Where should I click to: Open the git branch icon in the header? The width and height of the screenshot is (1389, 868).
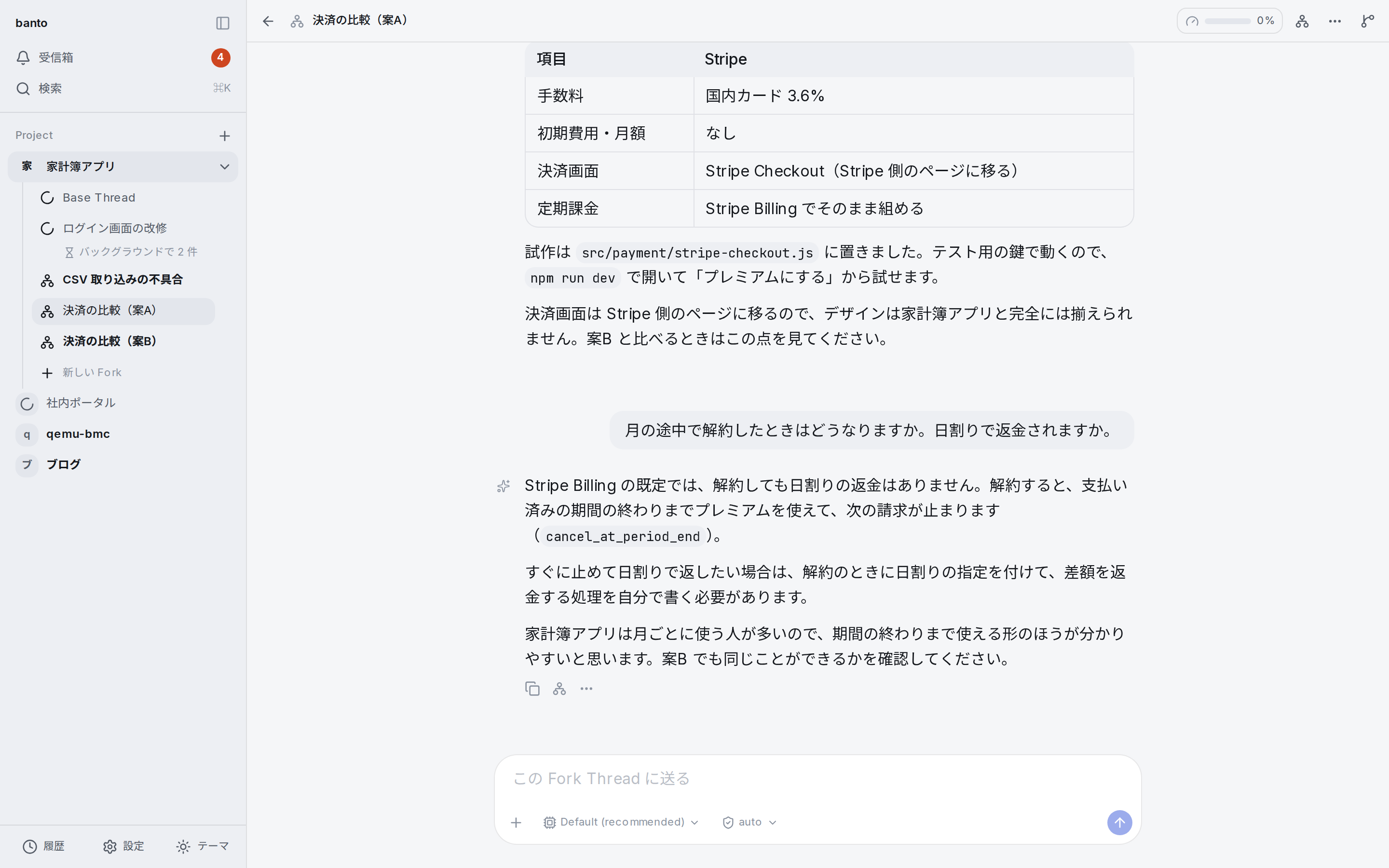click(x=1368, y=21)
